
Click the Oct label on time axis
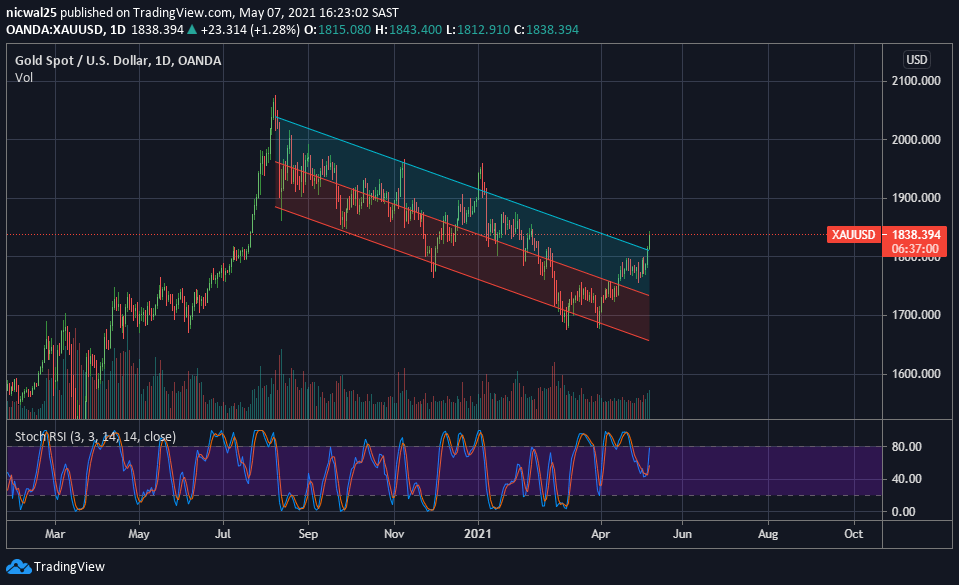click(x=854, y=534)
